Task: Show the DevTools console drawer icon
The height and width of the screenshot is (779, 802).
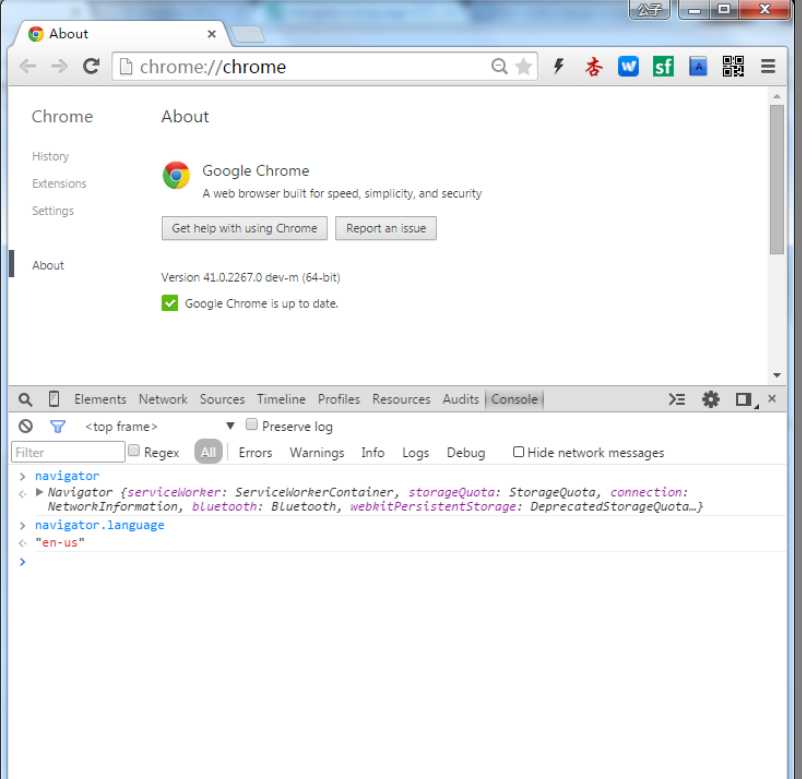Action: tap(677, 399)
